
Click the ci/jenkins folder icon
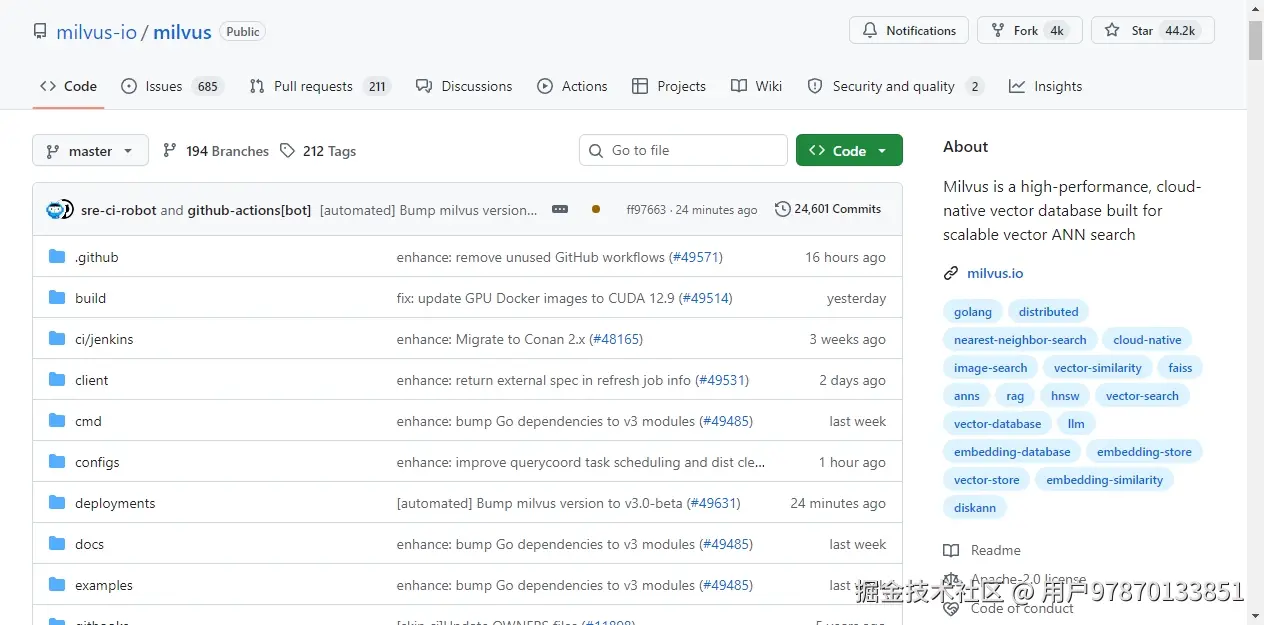pos(57,339)
